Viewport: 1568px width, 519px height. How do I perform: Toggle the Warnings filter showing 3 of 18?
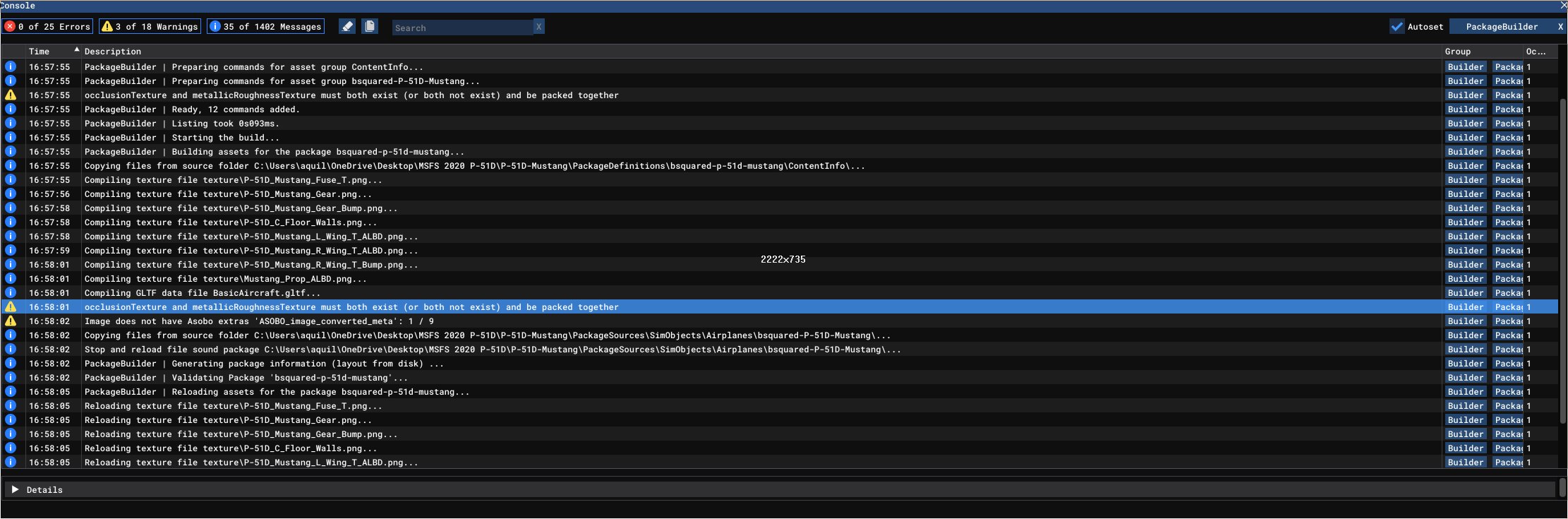(150, 27)
